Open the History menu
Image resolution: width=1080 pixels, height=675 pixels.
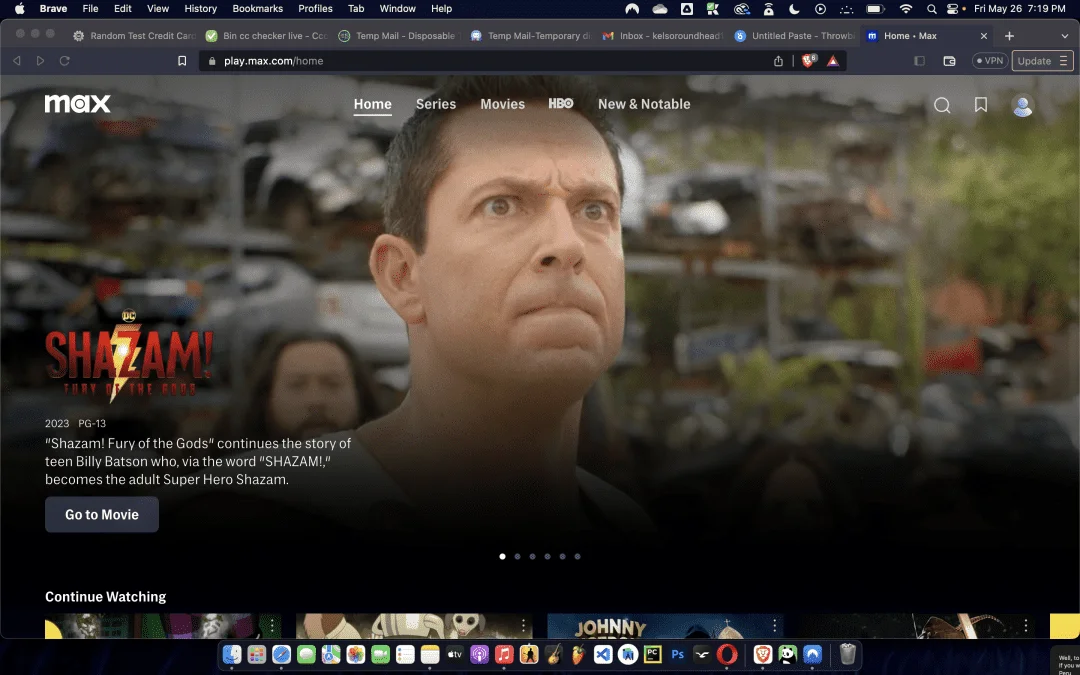pyautogui.click(x=200, y=9)
